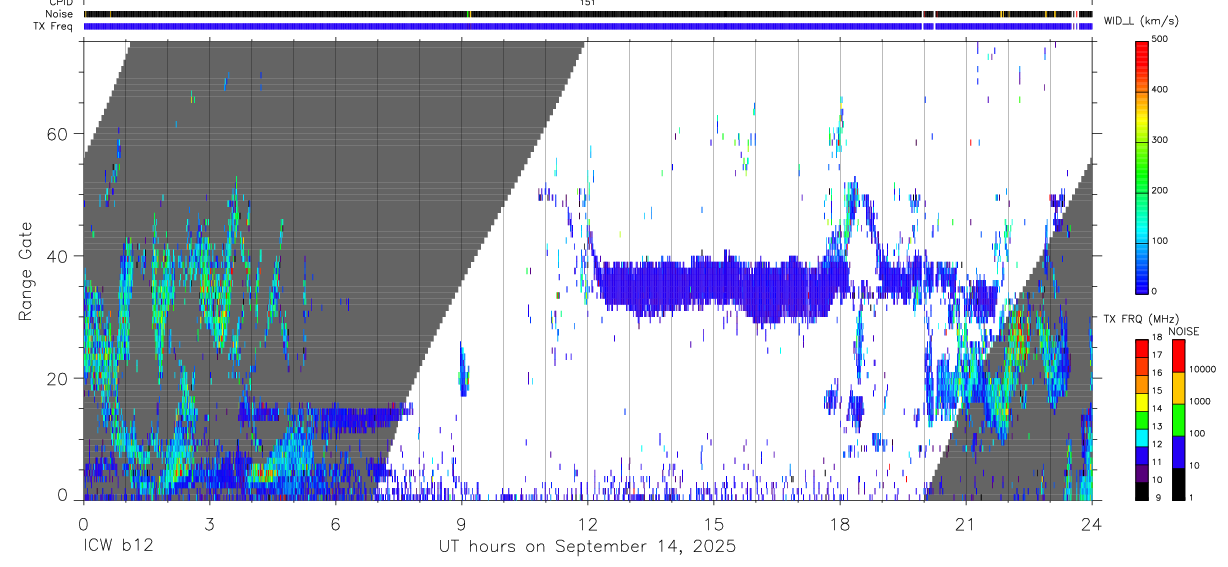The image size is (1228, 567).
Task: Click the 11 label on the TX FRQ legend
Action: pyautogui.click(x=1157, y=463)
